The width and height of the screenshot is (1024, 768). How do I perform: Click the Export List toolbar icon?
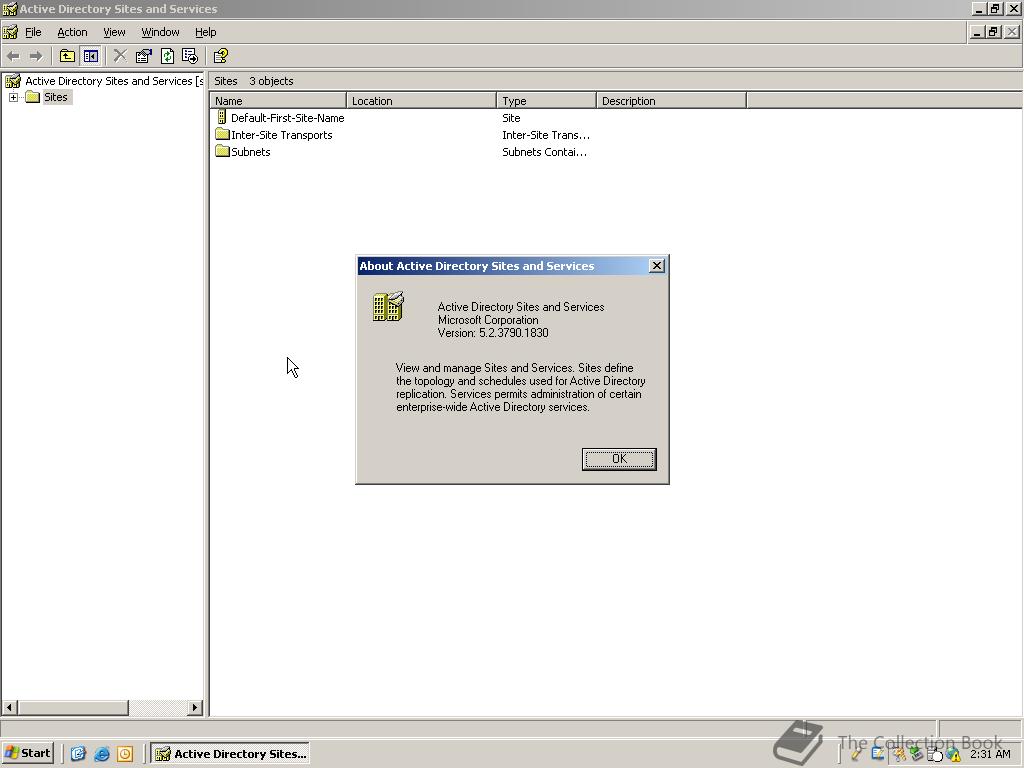(x=190, y=56)
